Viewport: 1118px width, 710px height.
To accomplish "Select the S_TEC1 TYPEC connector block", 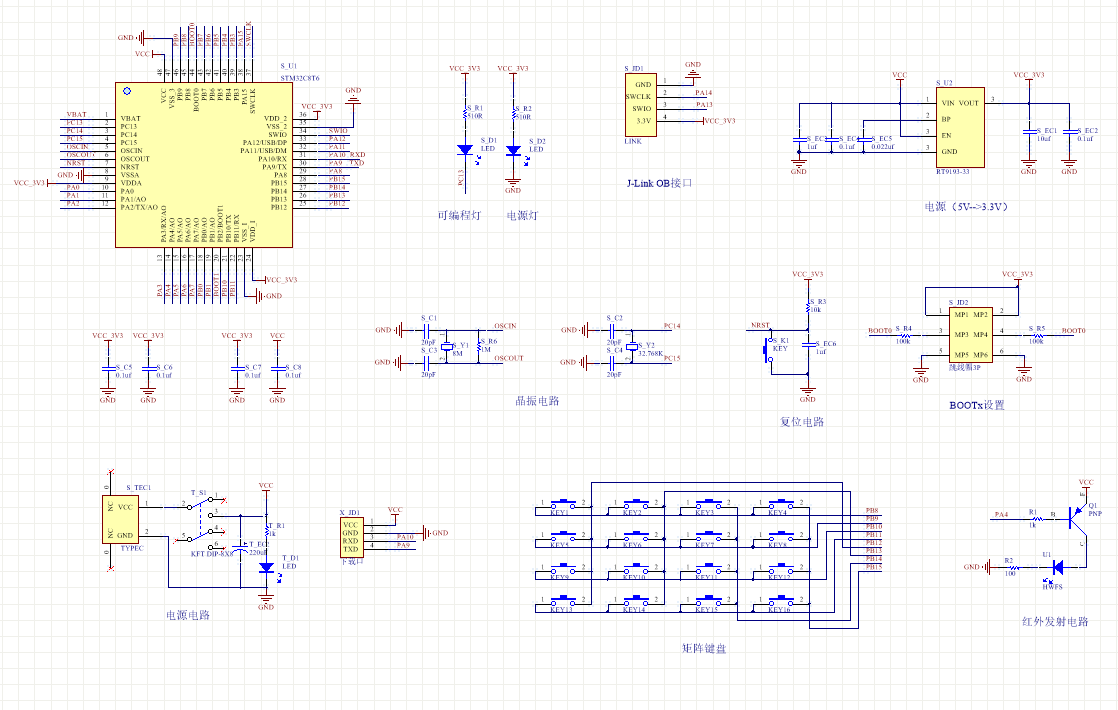I will (122, 520).
